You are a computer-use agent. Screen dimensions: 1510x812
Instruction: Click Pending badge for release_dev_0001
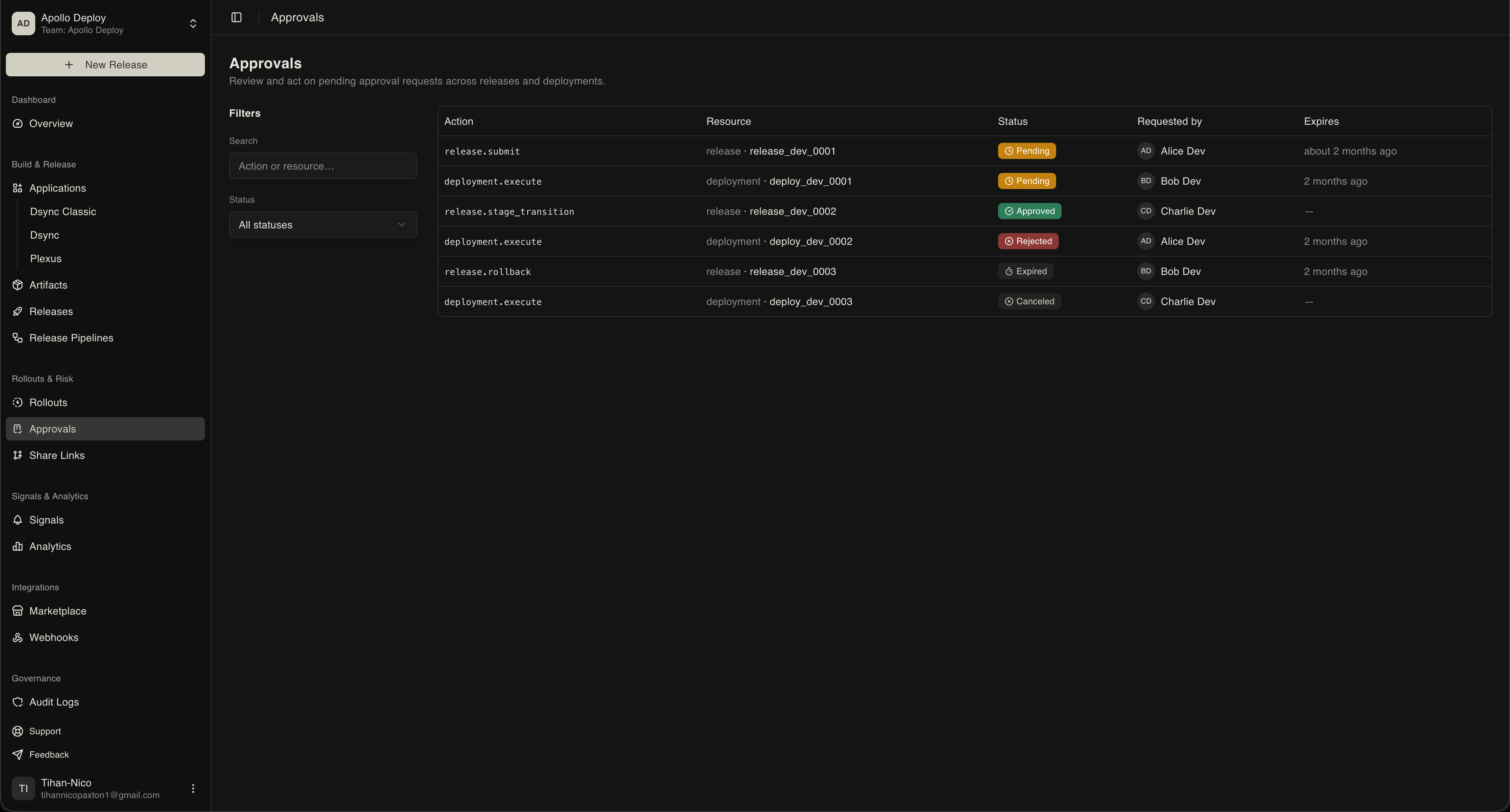(x=1026, y=151)
